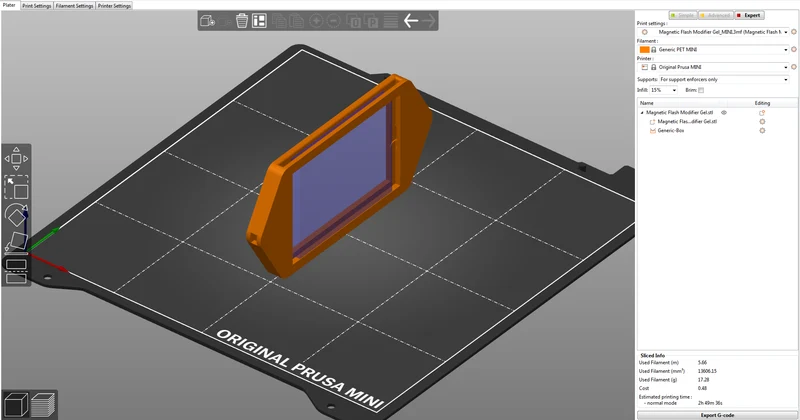Select the Move gizmo tool
The height and width of the screenshot is (420, 800).
point(16,159)
